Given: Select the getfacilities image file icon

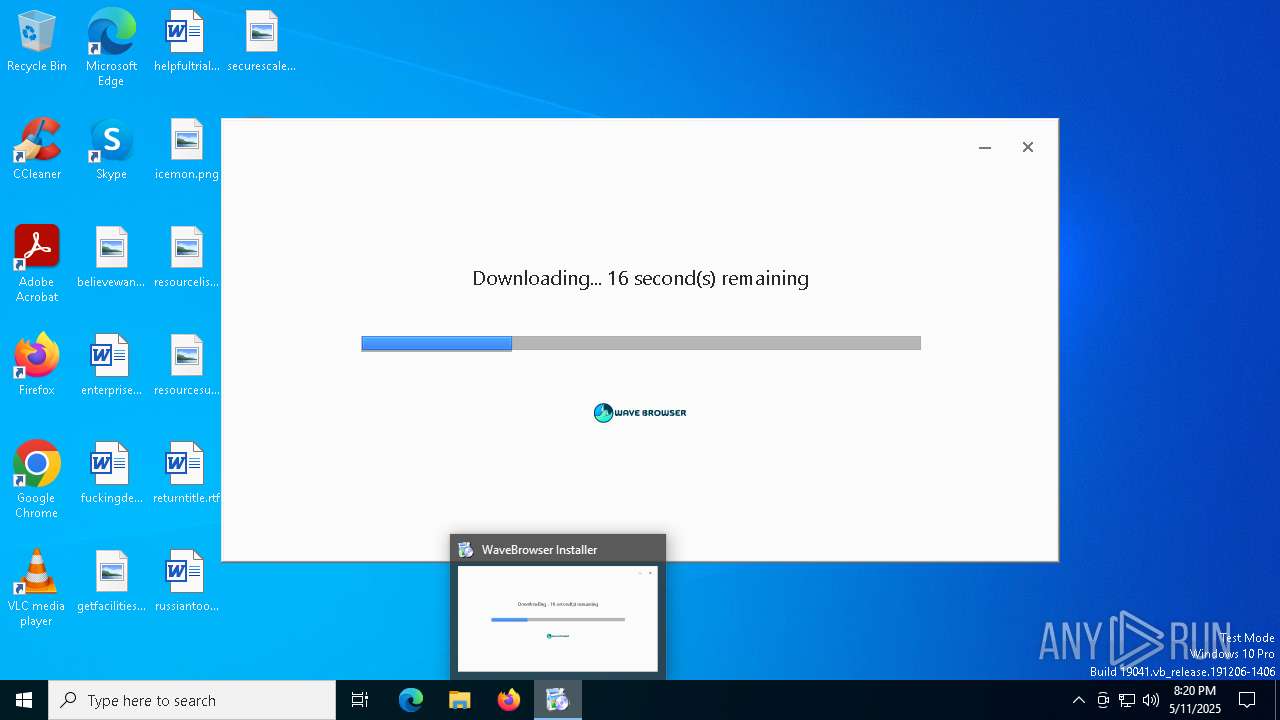Looking at the screenshot, I should (x=111, y=582).
